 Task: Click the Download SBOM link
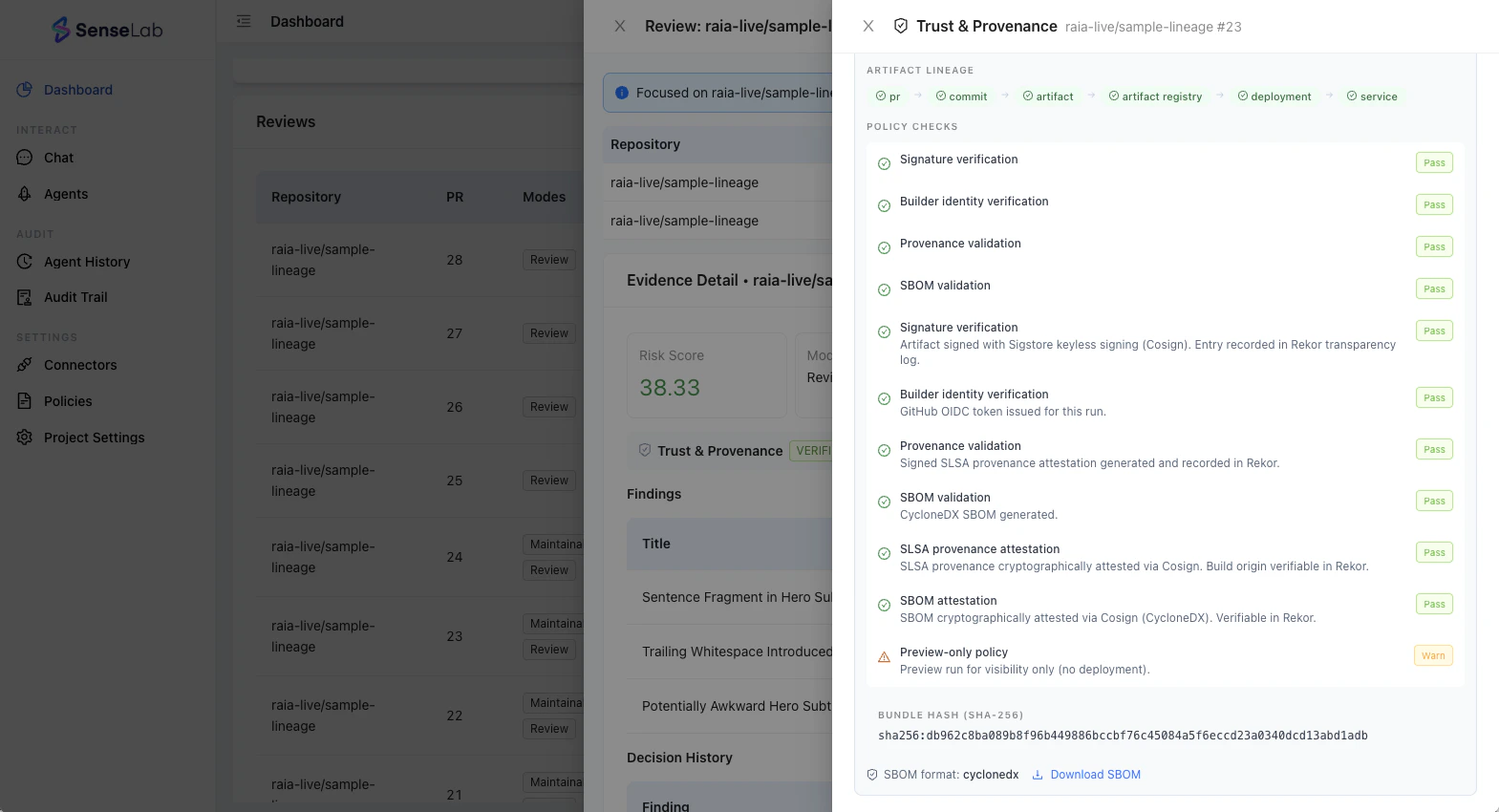point(1095,775)
